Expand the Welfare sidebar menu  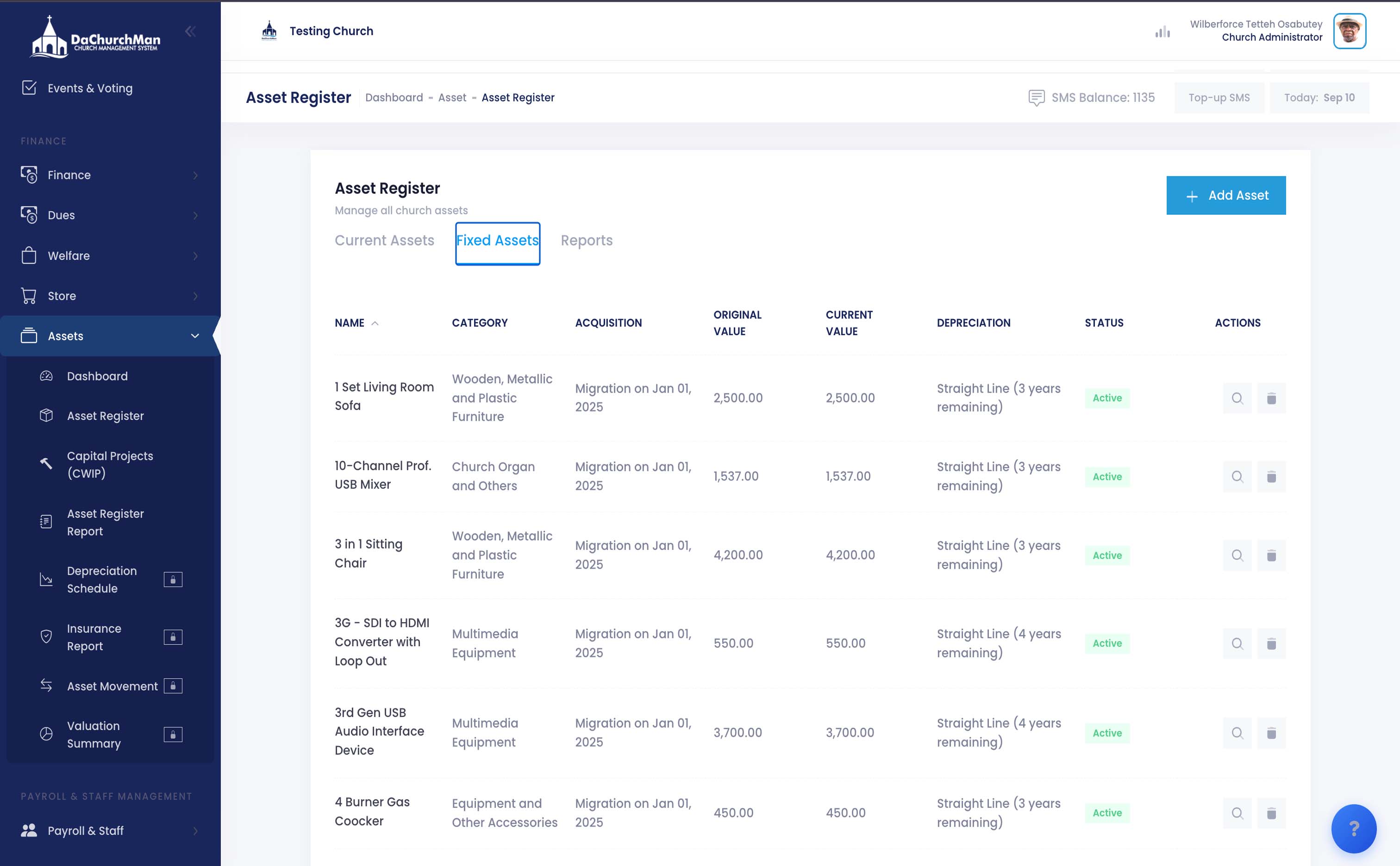click(x=110, y=255)
